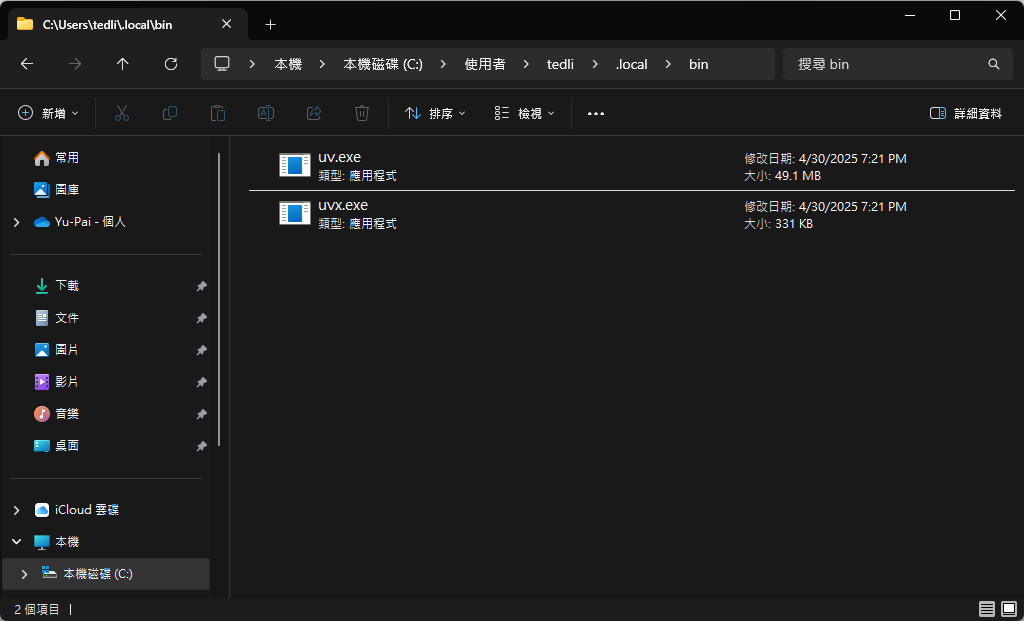The height and width of the screenshot is (621, 1024).
Task: Jump to tedli in the breadcrumb path
Action: pos(559,63)
